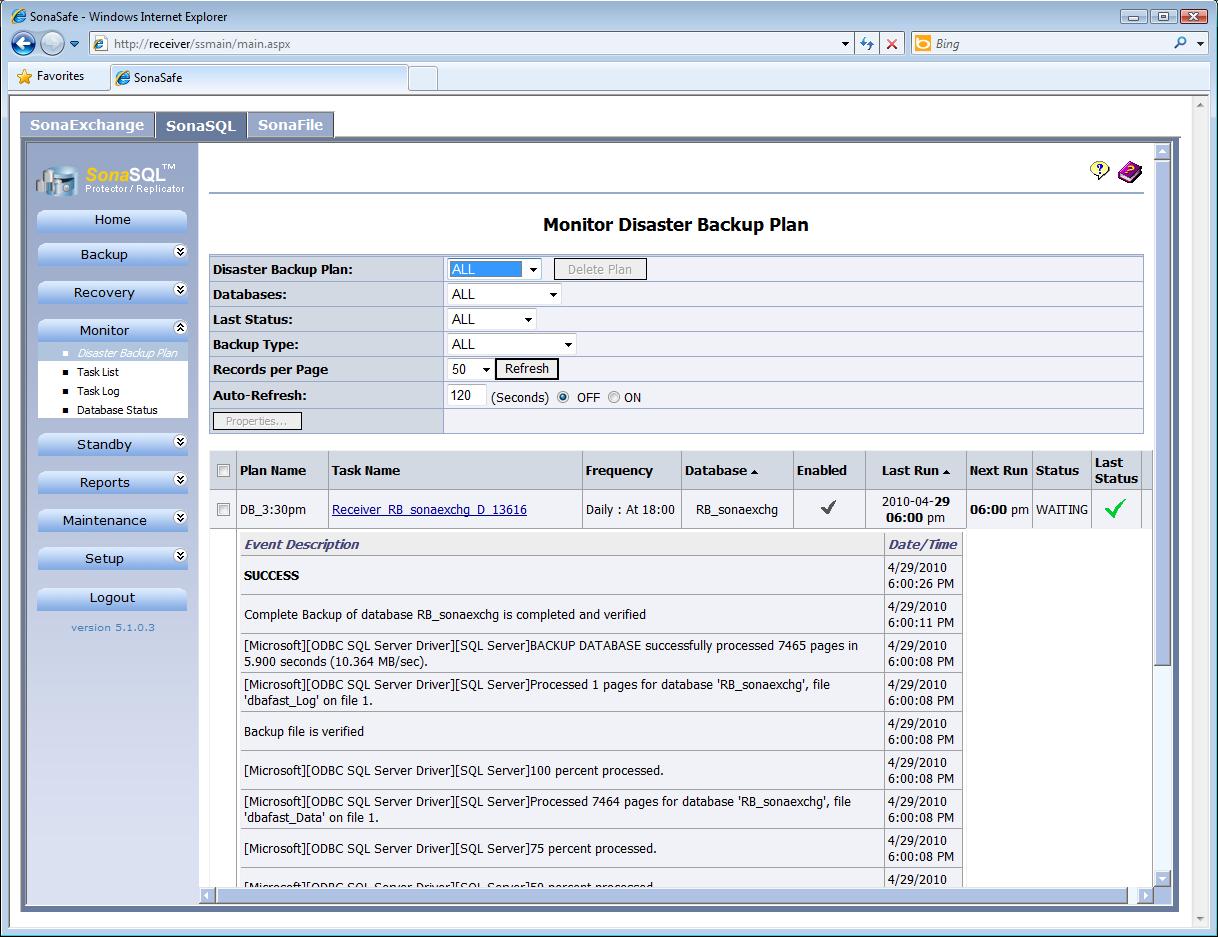Image resolution: width=1218 pixels, height=937 pixels.
Task: Click the Auto-Refresh seconds input field
Action: coord(466,395)
